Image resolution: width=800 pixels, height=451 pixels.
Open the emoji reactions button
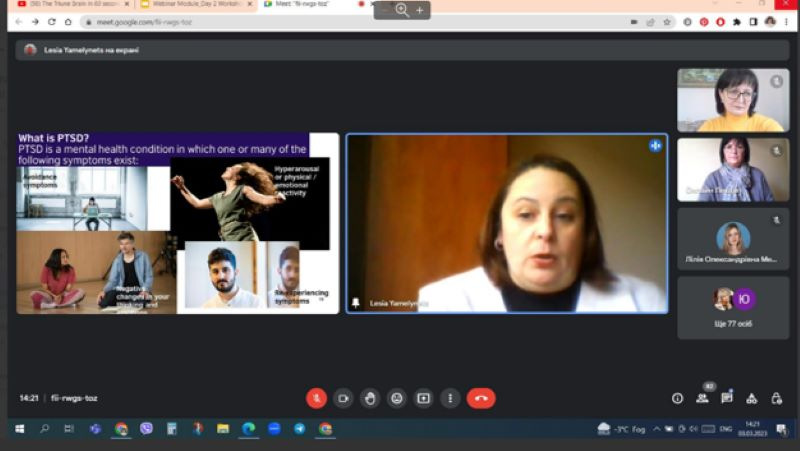pos(396,398)
